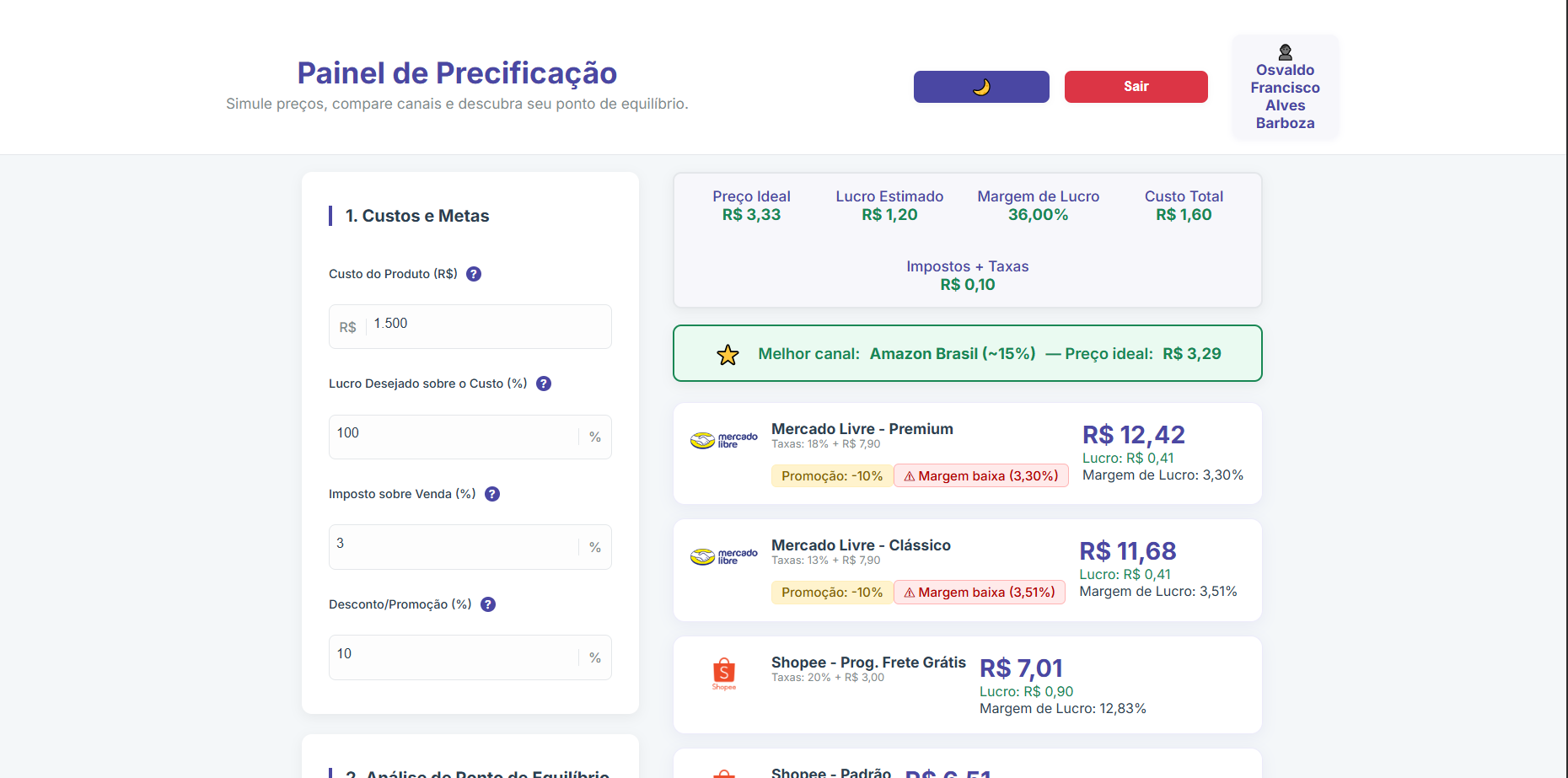
Task: Toggle dark mode with the moon button
Action: pos(980,87)
